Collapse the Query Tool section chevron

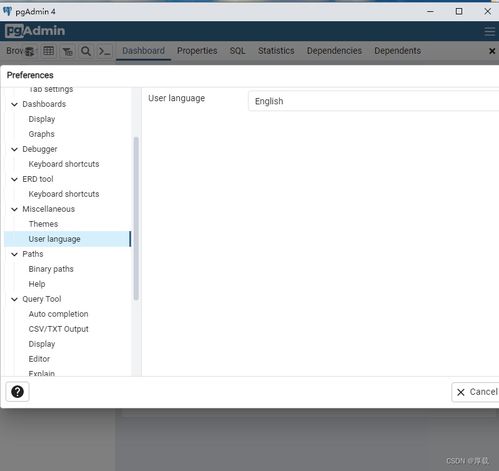click(x=14, y=299)
